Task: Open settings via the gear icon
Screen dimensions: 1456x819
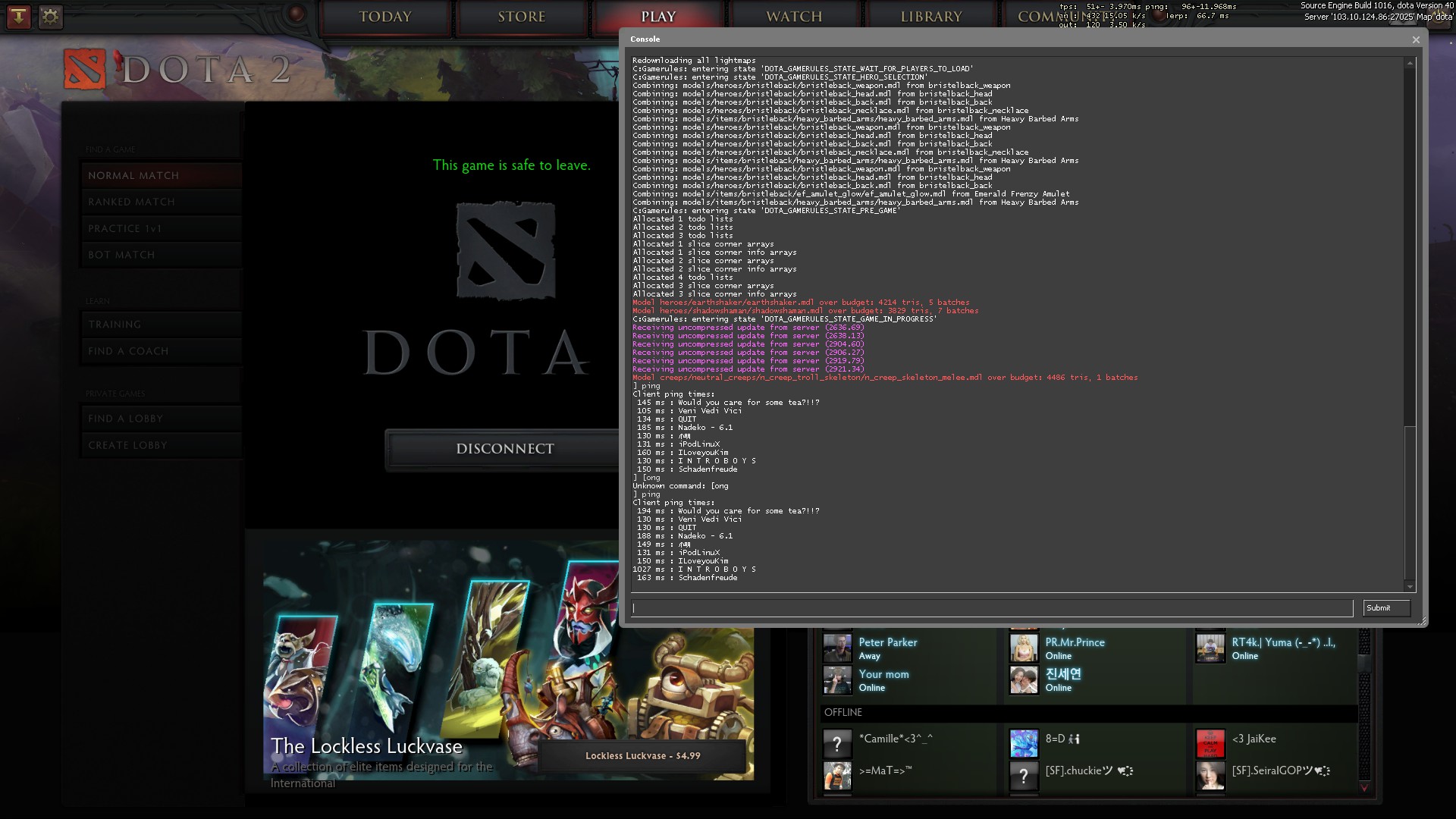Action: tap(50, 16)
